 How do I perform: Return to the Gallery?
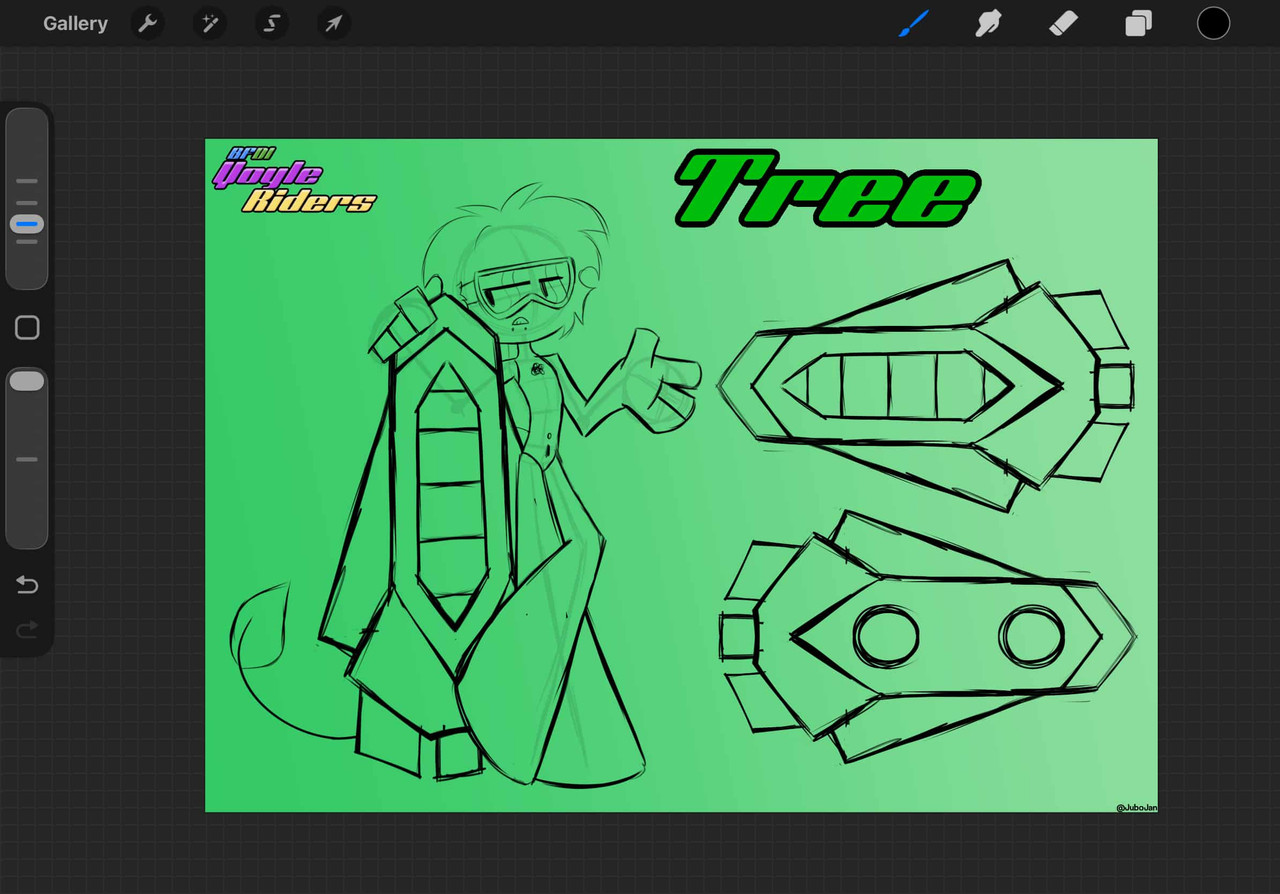(x=75, y=23)
